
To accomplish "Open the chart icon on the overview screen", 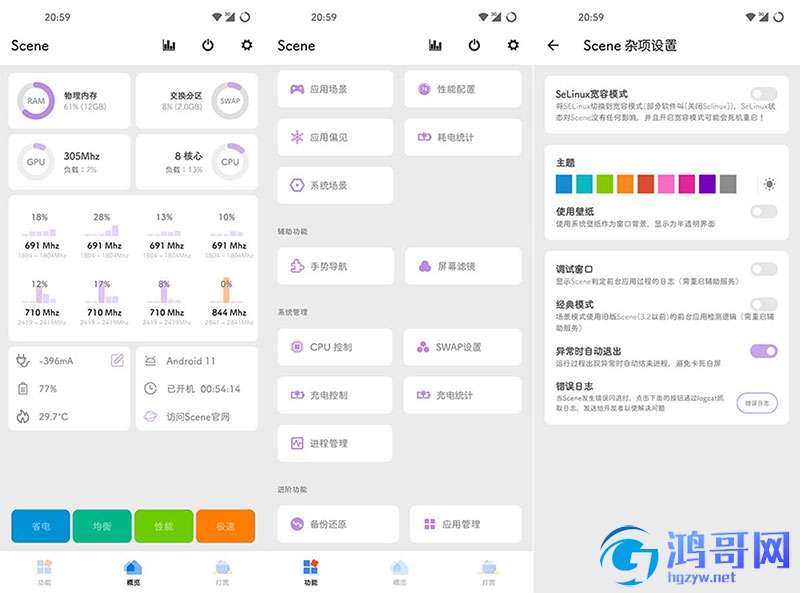I will [x=169, y=45].
